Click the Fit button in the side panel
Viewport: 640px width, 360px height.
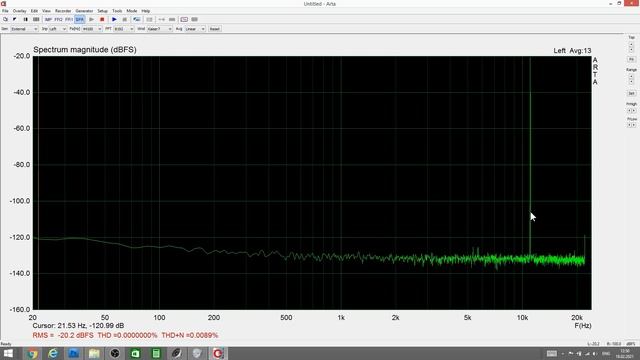tap(631, 59)
